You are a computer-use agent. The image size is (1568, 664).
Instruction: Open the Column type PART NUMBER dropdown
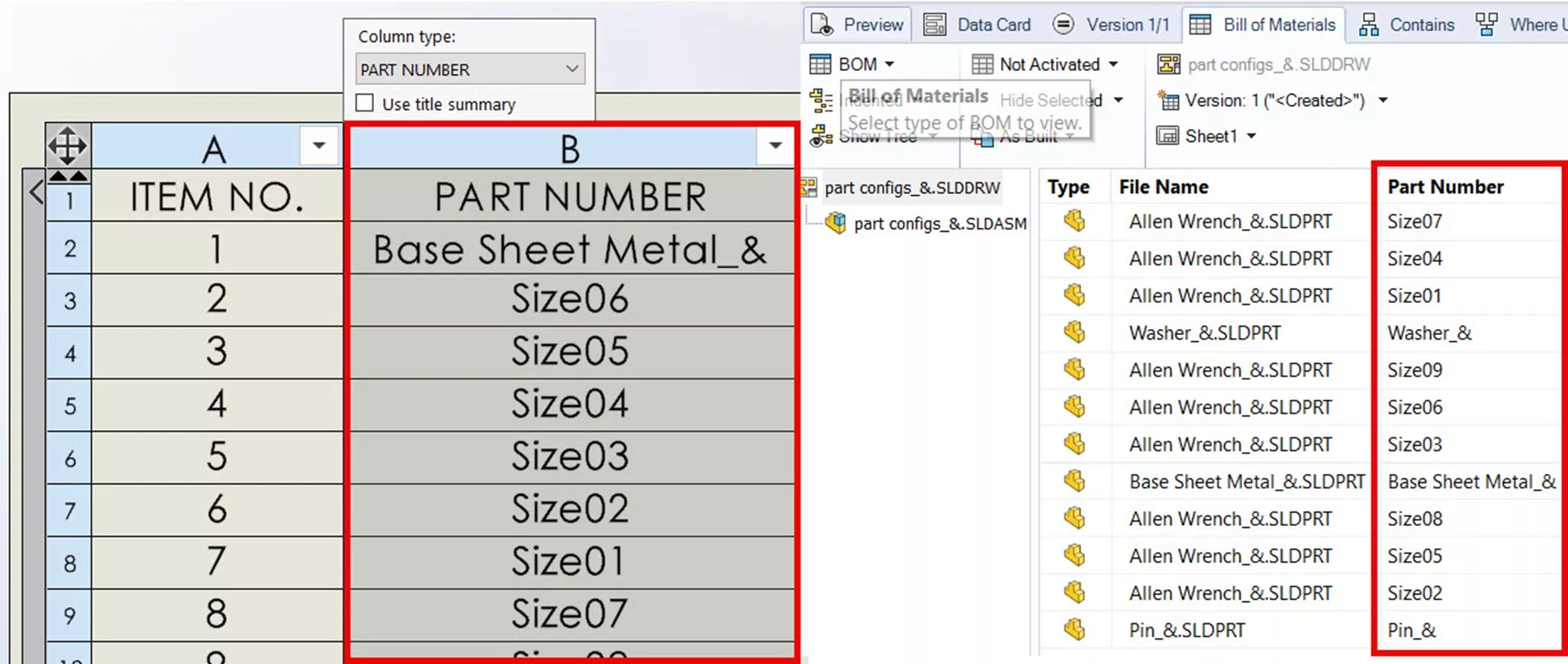[470, 69]
